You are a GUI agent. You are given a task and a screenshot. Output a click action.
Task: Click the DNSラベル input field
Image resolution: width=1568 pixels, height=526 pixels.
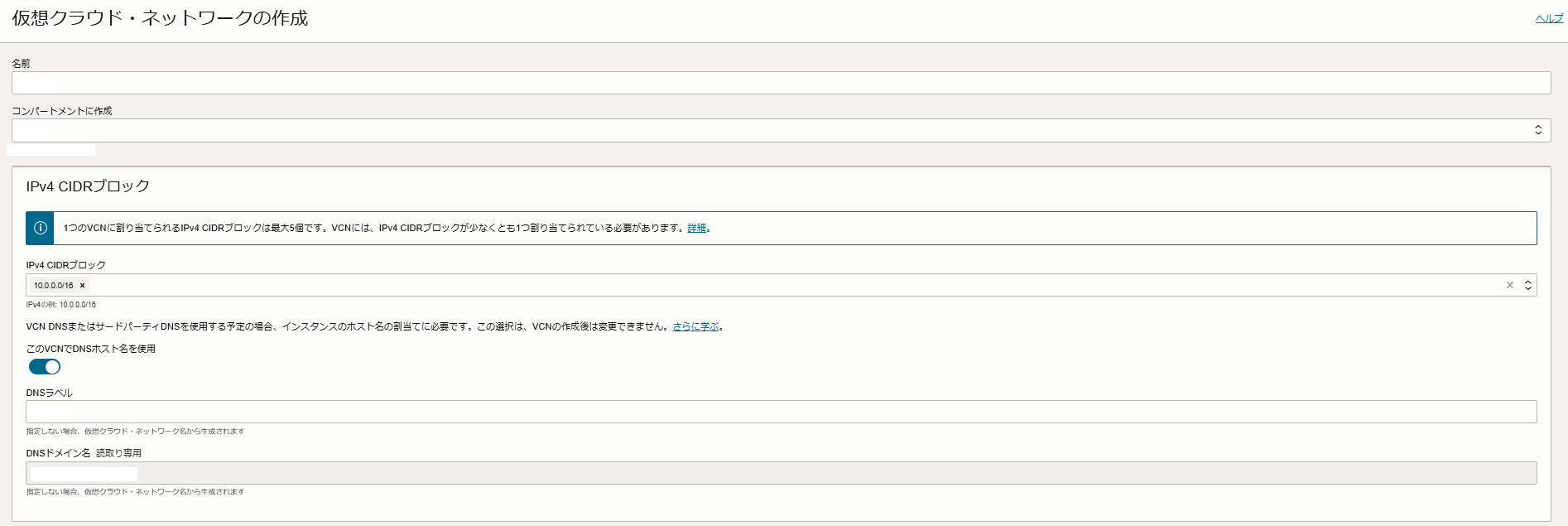(x=781, y=412)
